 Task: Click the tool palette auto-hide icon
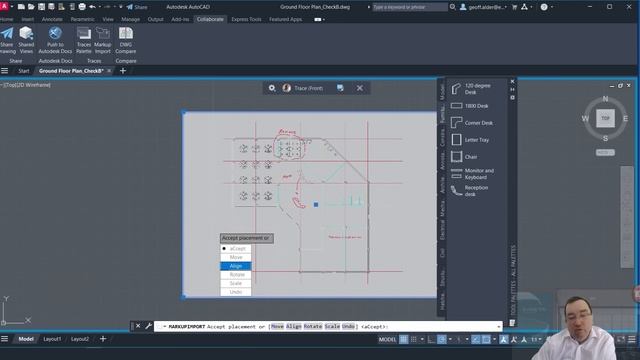pyautogui.click(x=513, y=89)
